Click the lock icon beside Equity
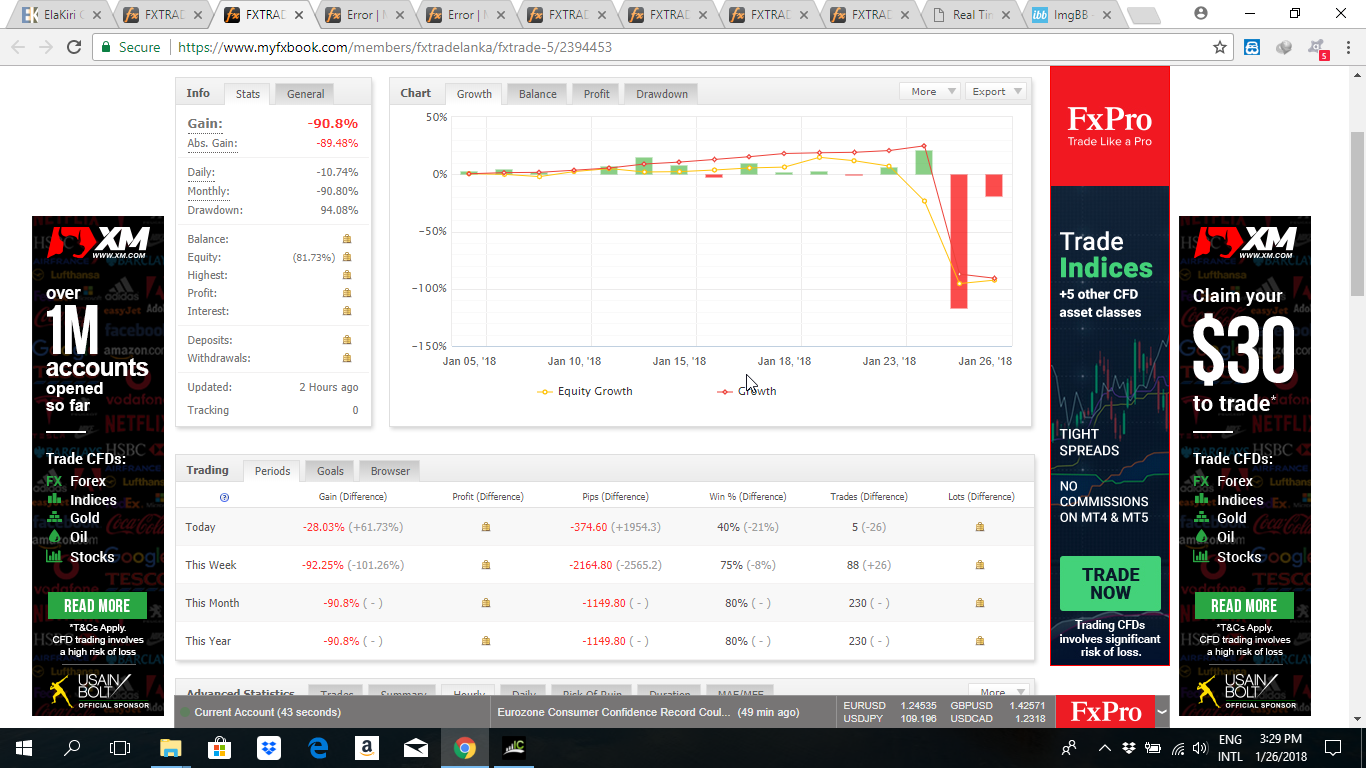1366x768 pixels. 347,257
